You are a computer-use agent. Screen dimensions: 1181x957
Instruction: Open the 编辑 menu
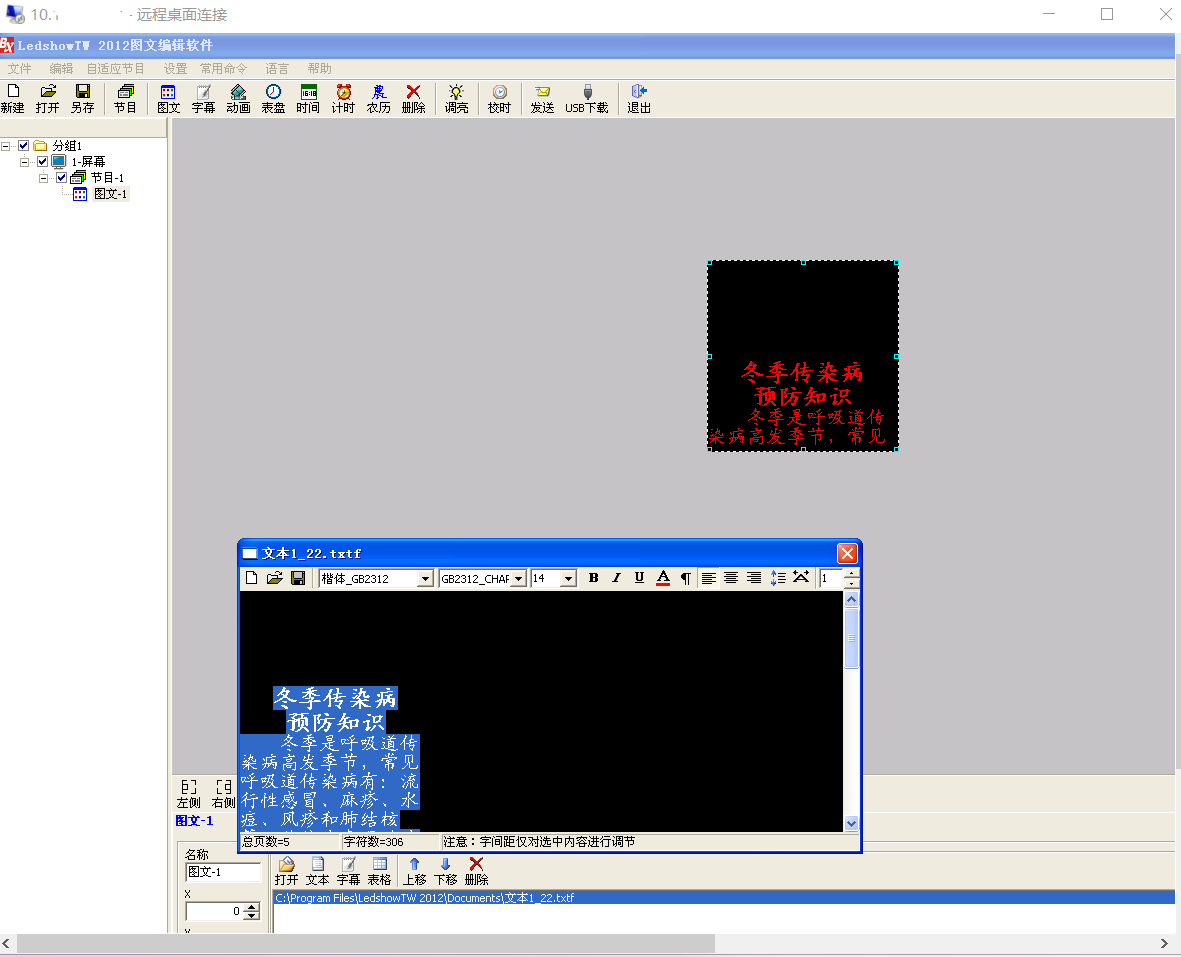(x=61, y=69)
